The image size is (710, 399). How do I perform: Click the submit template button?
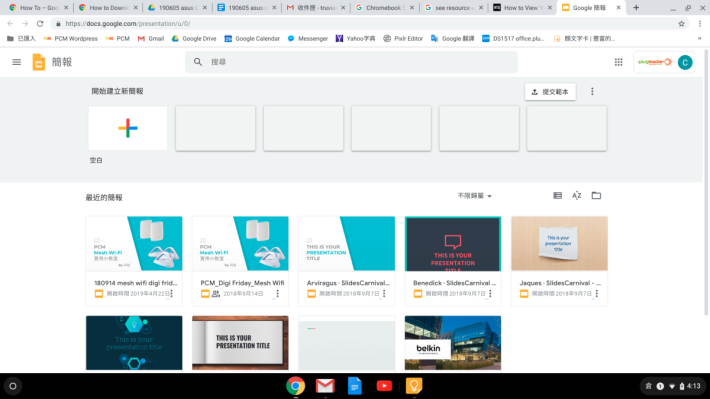point(550,92)
